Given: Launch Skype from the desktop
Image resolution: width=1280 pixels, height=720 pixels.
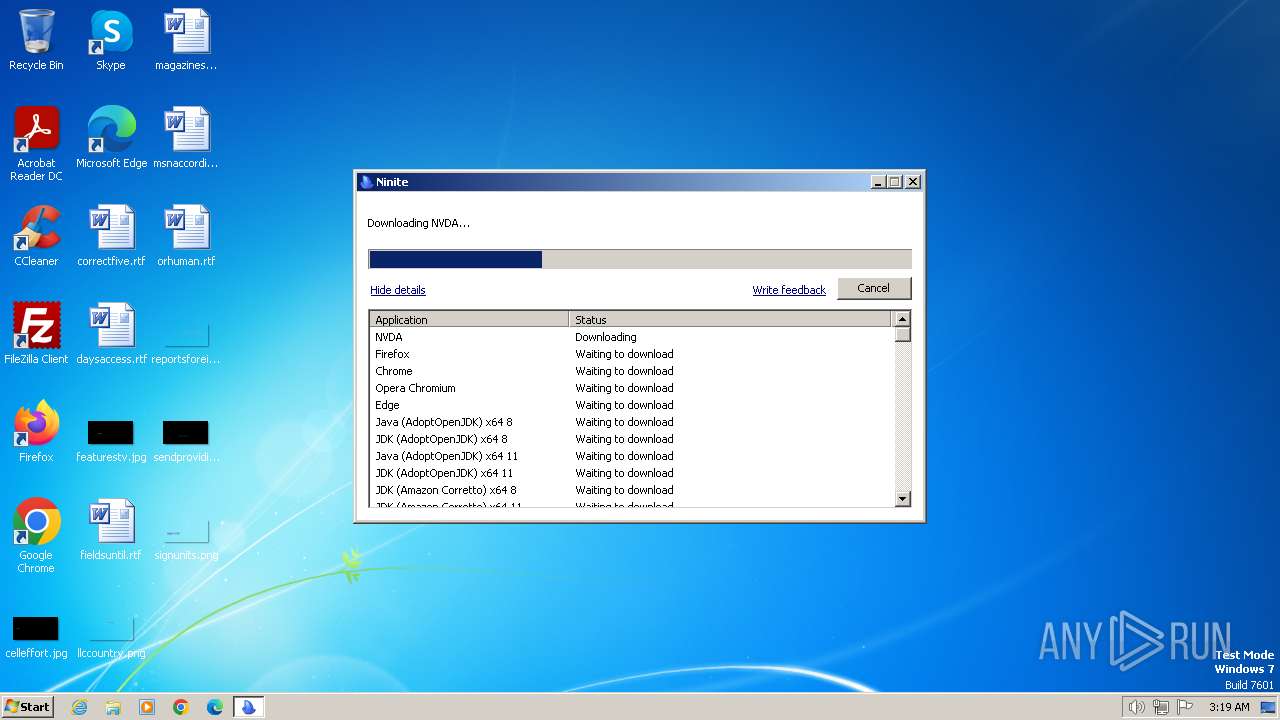Looking at the screenshot, I should click(111, 40).
